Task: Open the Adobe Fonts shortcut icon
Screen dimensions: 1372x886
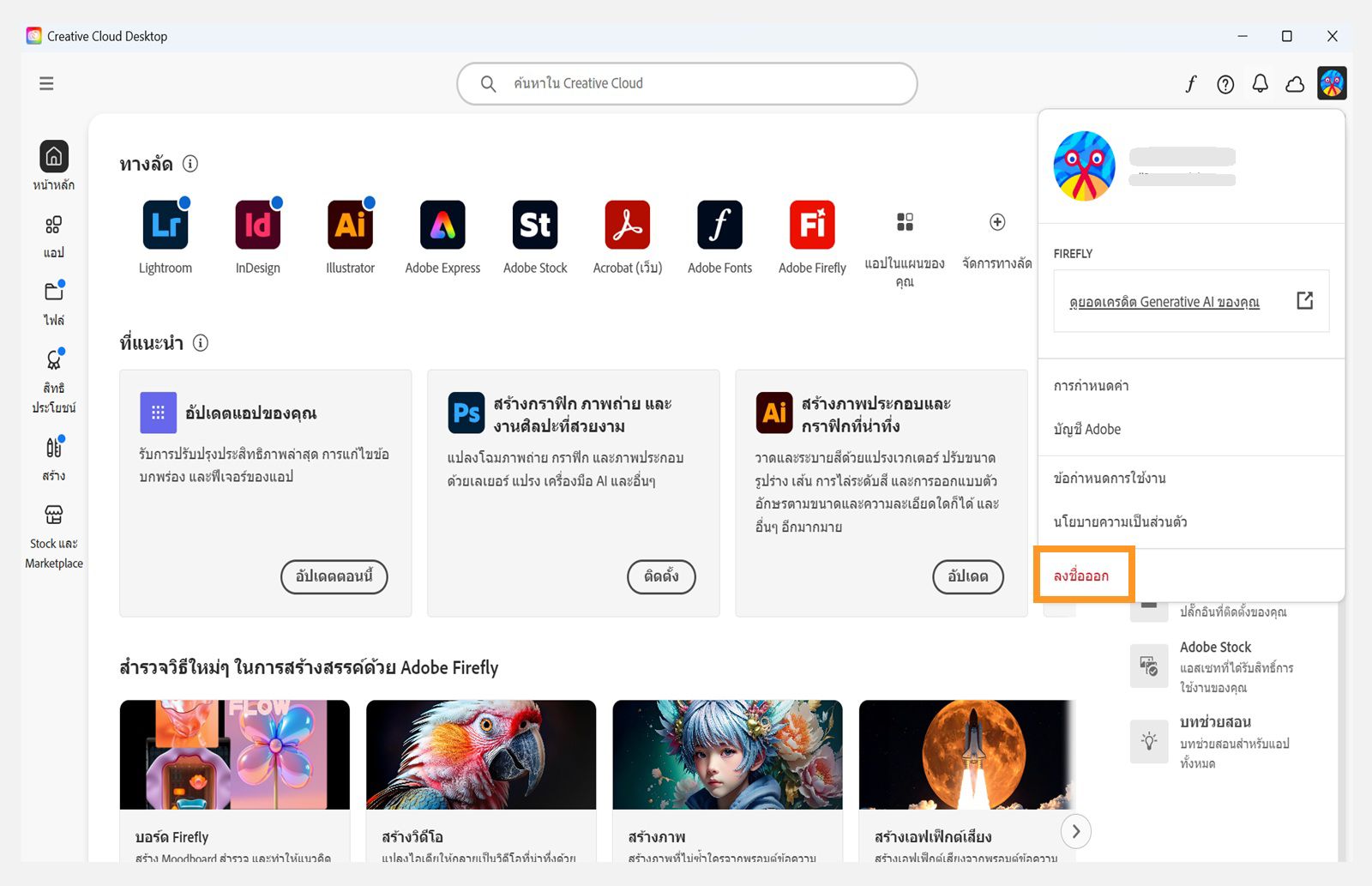Action: click(720, 225)
